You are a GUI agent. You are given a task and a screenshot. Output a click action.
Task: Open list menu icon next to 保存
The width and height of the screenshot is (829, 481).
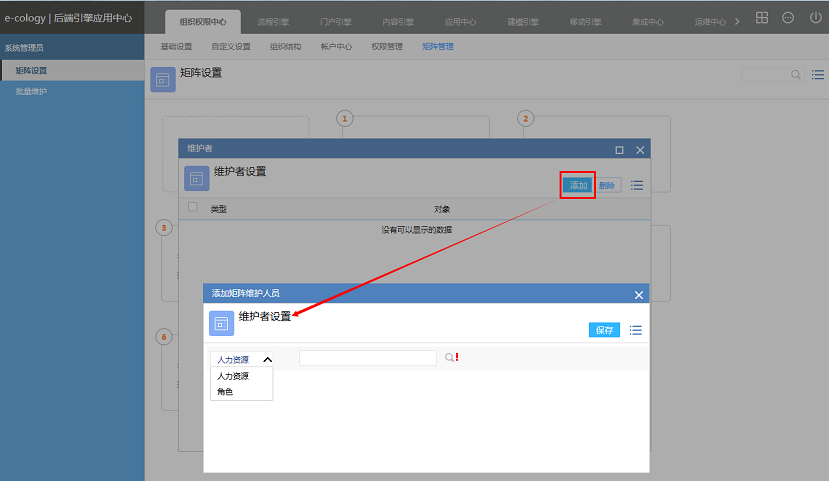[635, 330]
